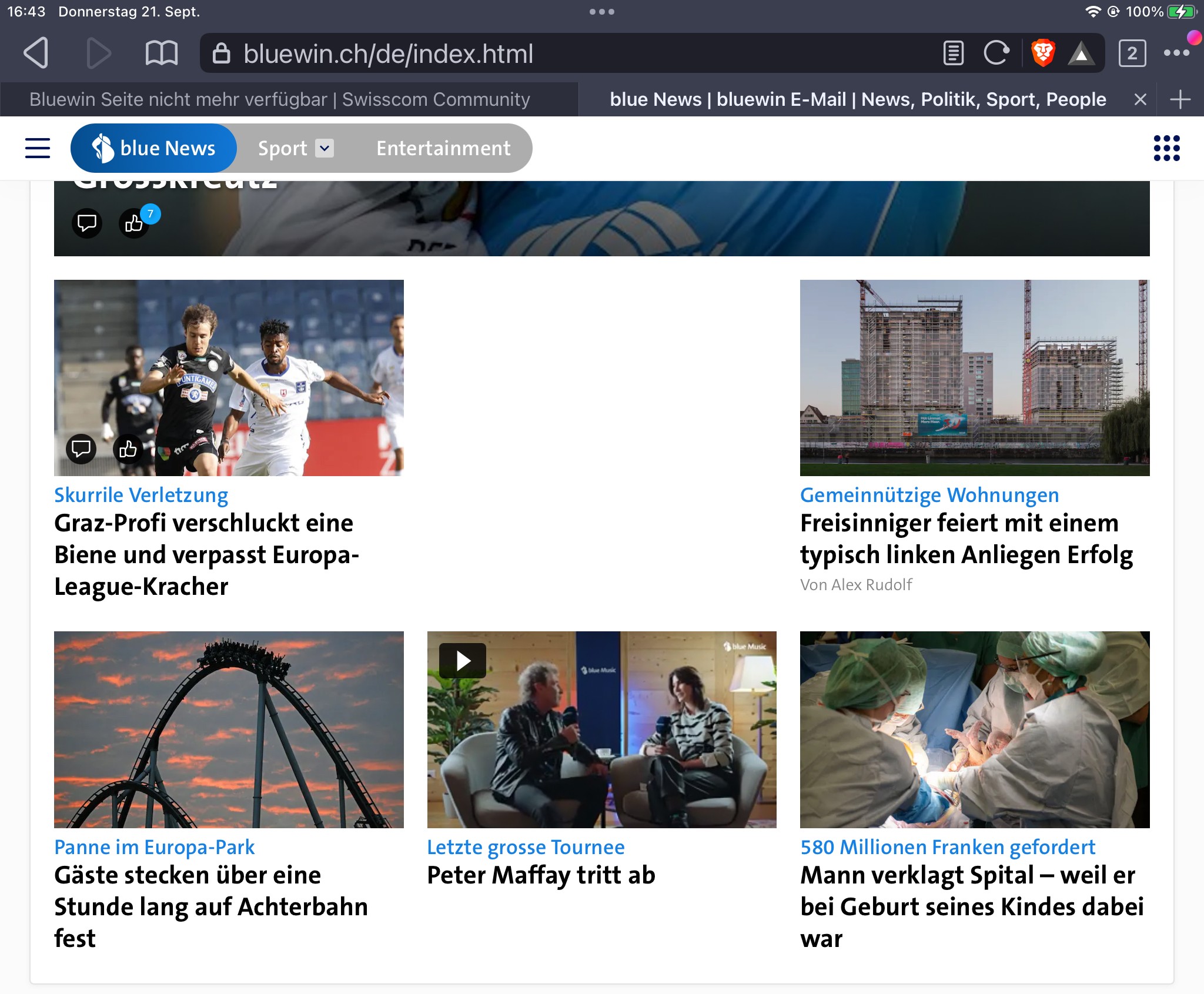Select the Entertainment navigation item
Image resolution: width=1204 pixels, height=994 pixels.
pos(443,148)
